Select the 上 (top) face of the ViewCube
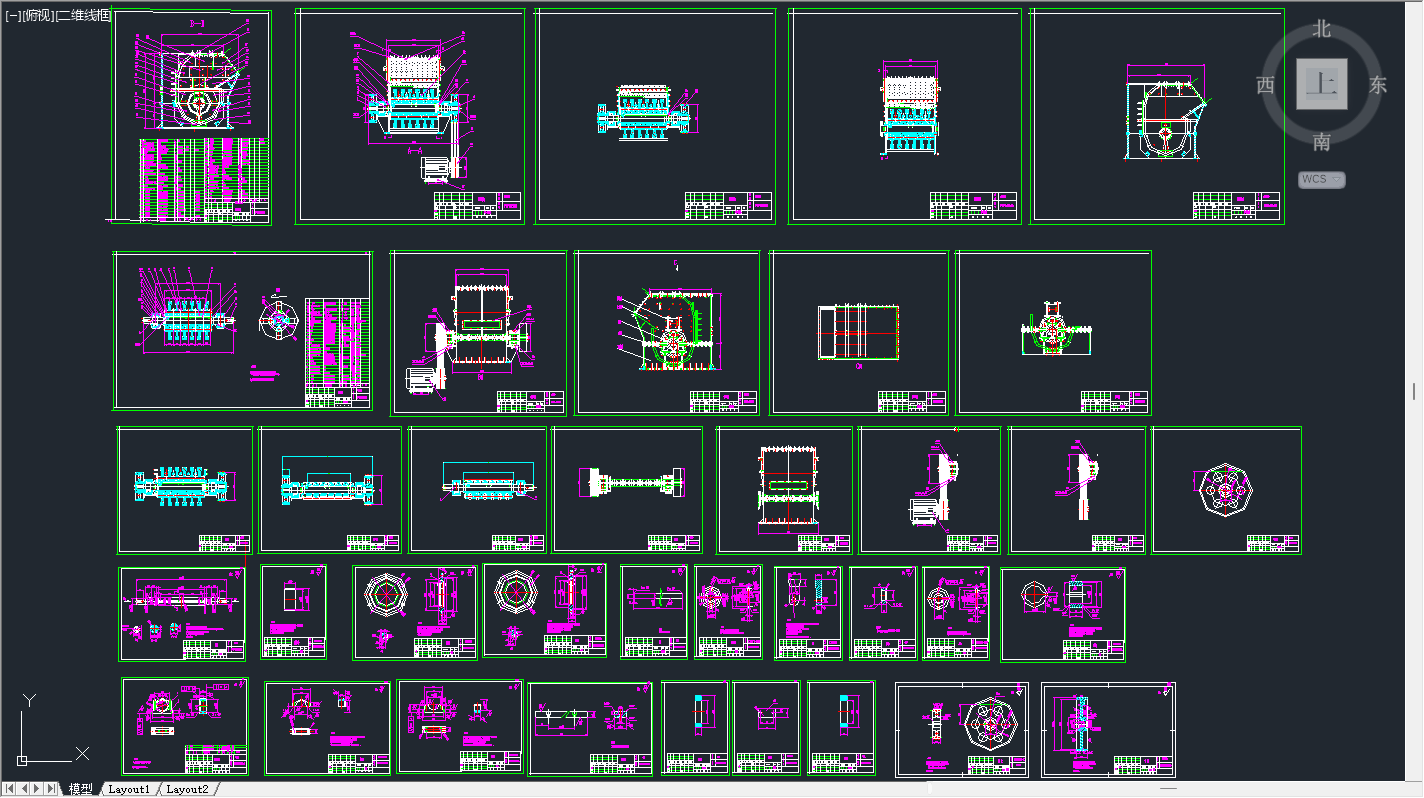Viewport: 1424px width, 798px height. pos(1322,83)
